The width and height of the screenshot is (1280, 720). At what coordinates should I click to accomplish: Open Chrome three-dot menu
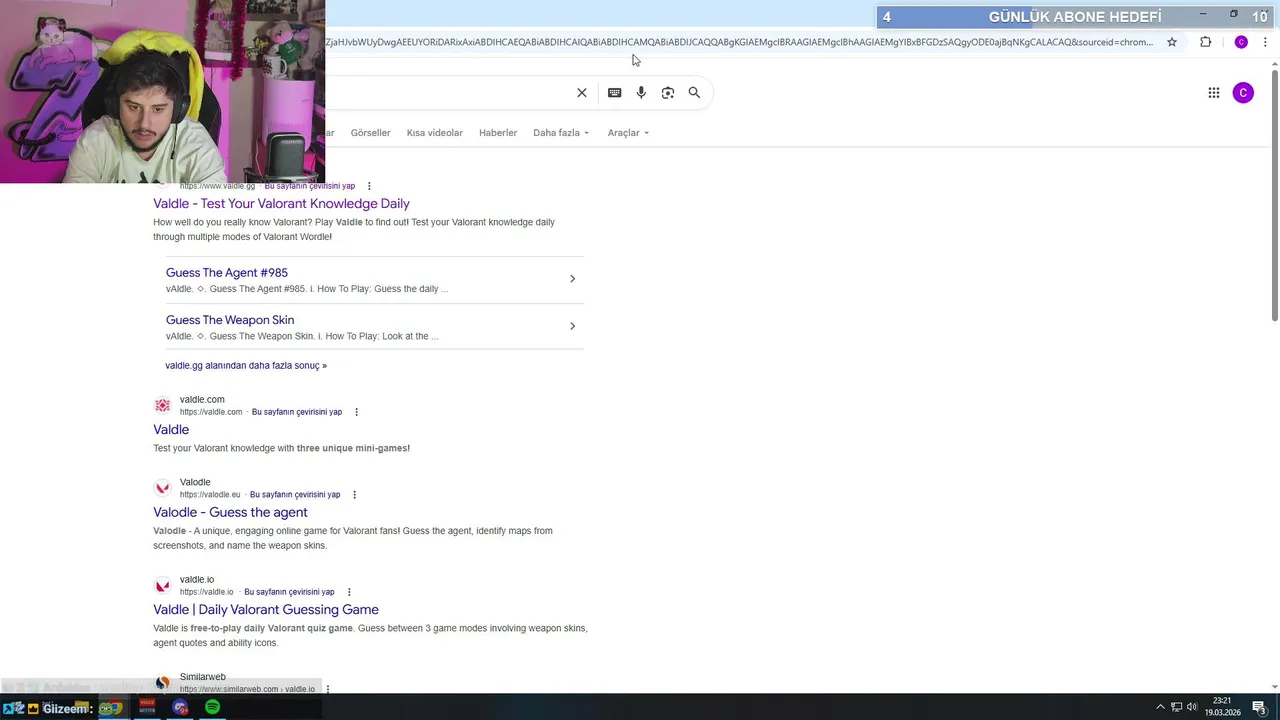(1265, 42)
